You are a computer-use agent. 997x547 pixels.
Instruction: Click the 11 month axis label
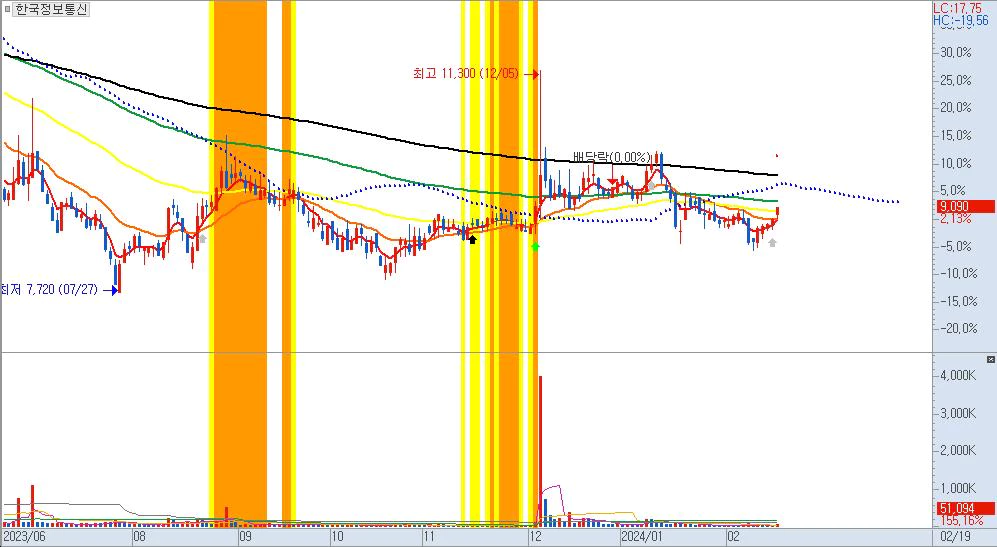click(x=429, y=537)
